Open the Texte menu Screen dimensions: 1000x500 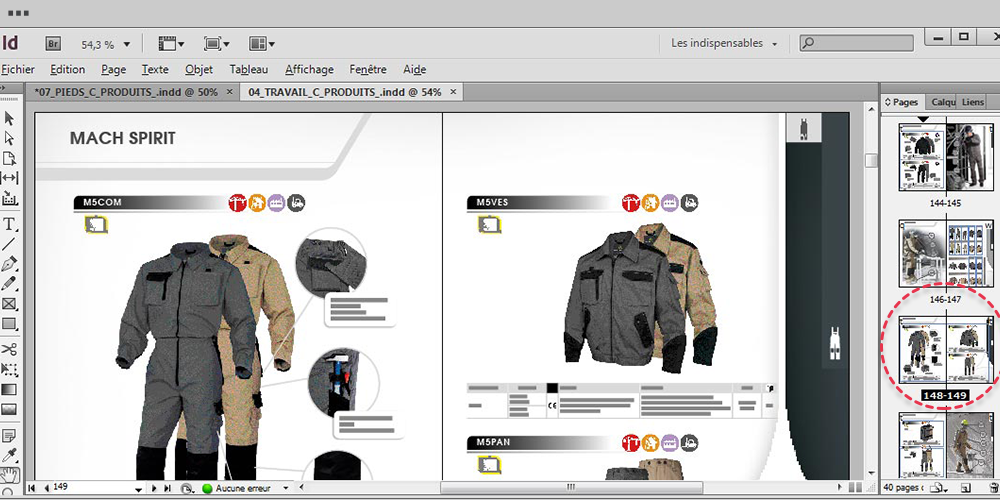[155, 70]
